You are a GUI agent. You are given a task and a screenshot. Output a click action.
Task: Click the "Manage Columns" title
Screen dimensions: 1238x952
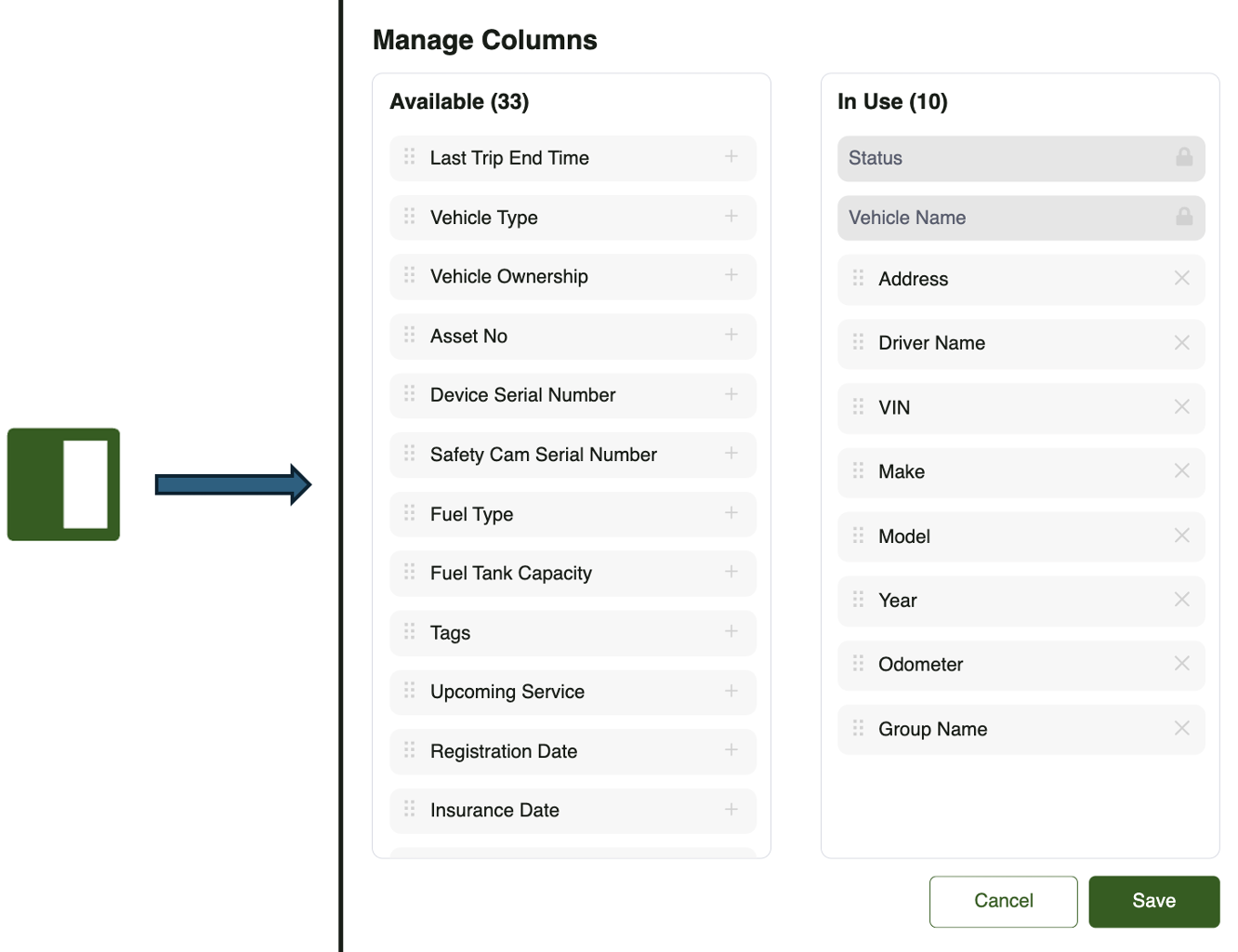pyautogui.click(x=485, y=40)
